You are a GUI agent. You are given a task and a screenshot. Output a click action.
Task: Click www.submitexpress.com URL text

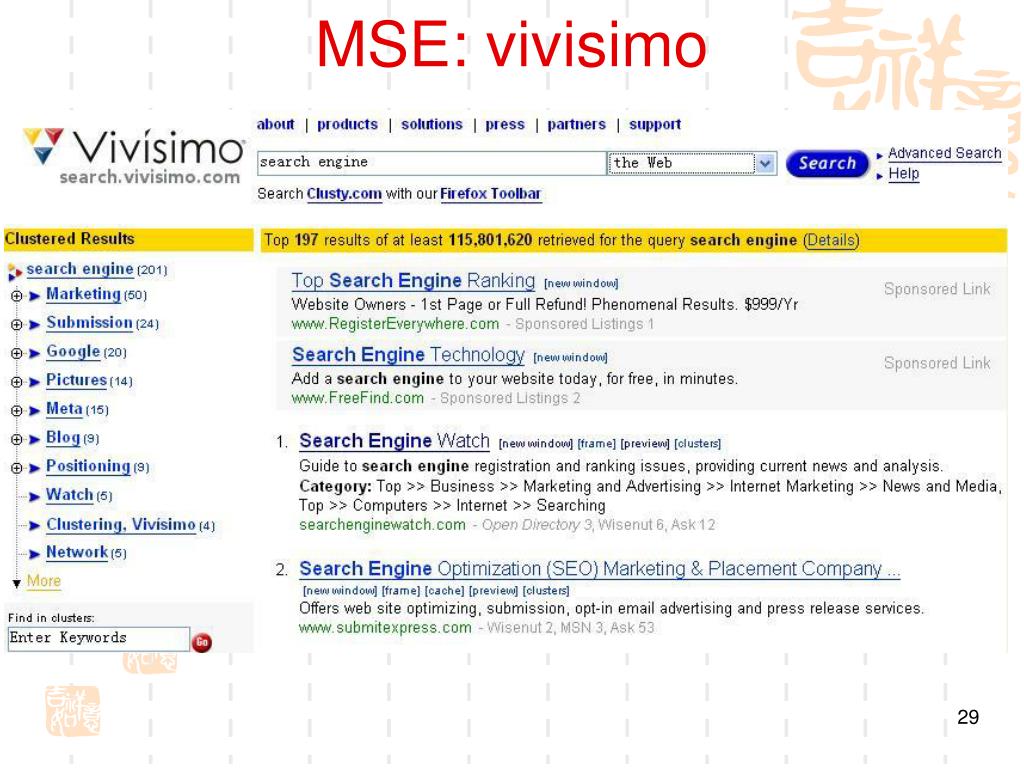point(385,628)
